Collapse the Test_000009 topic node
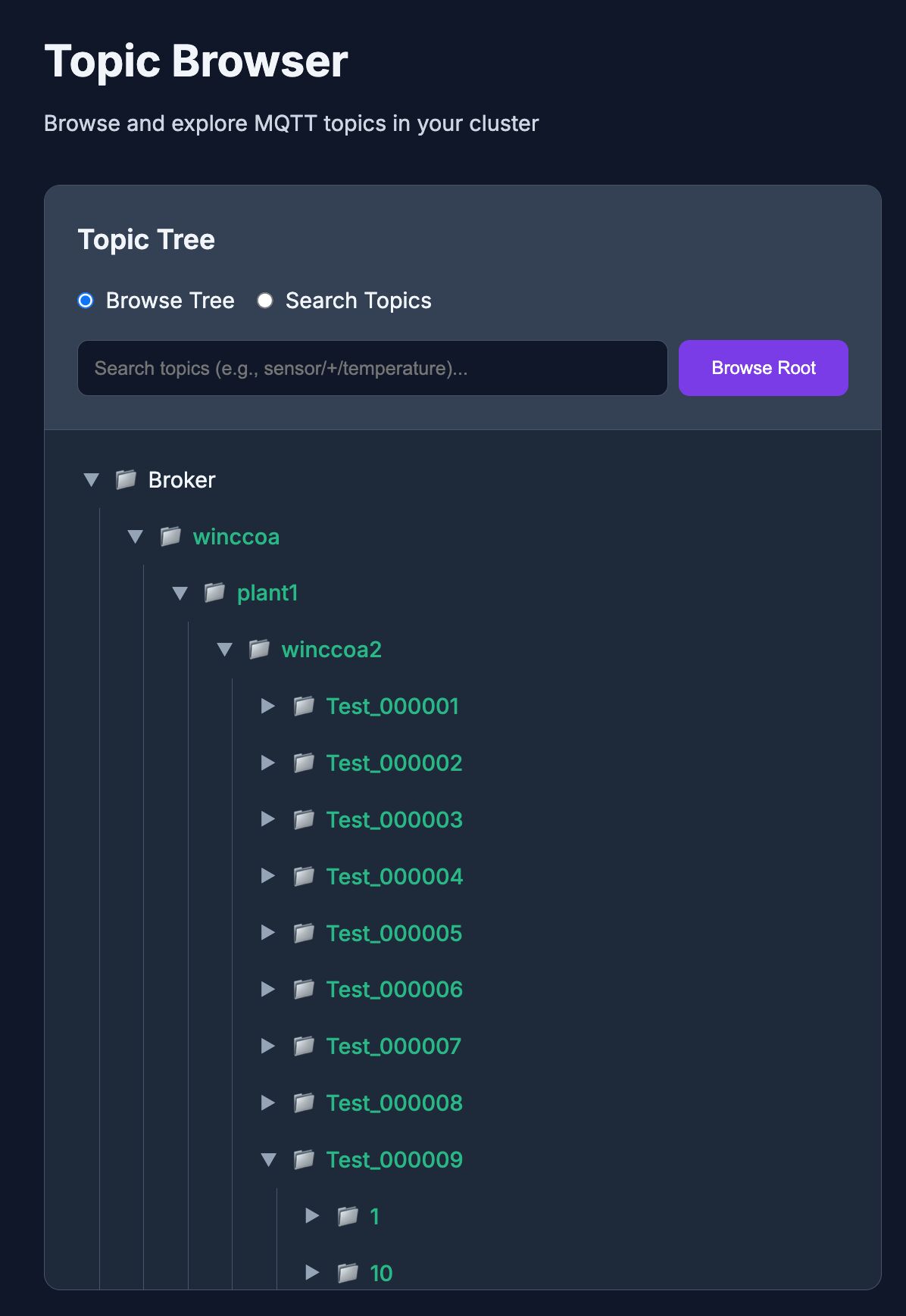906x1316 pixels. point(268,1159)
